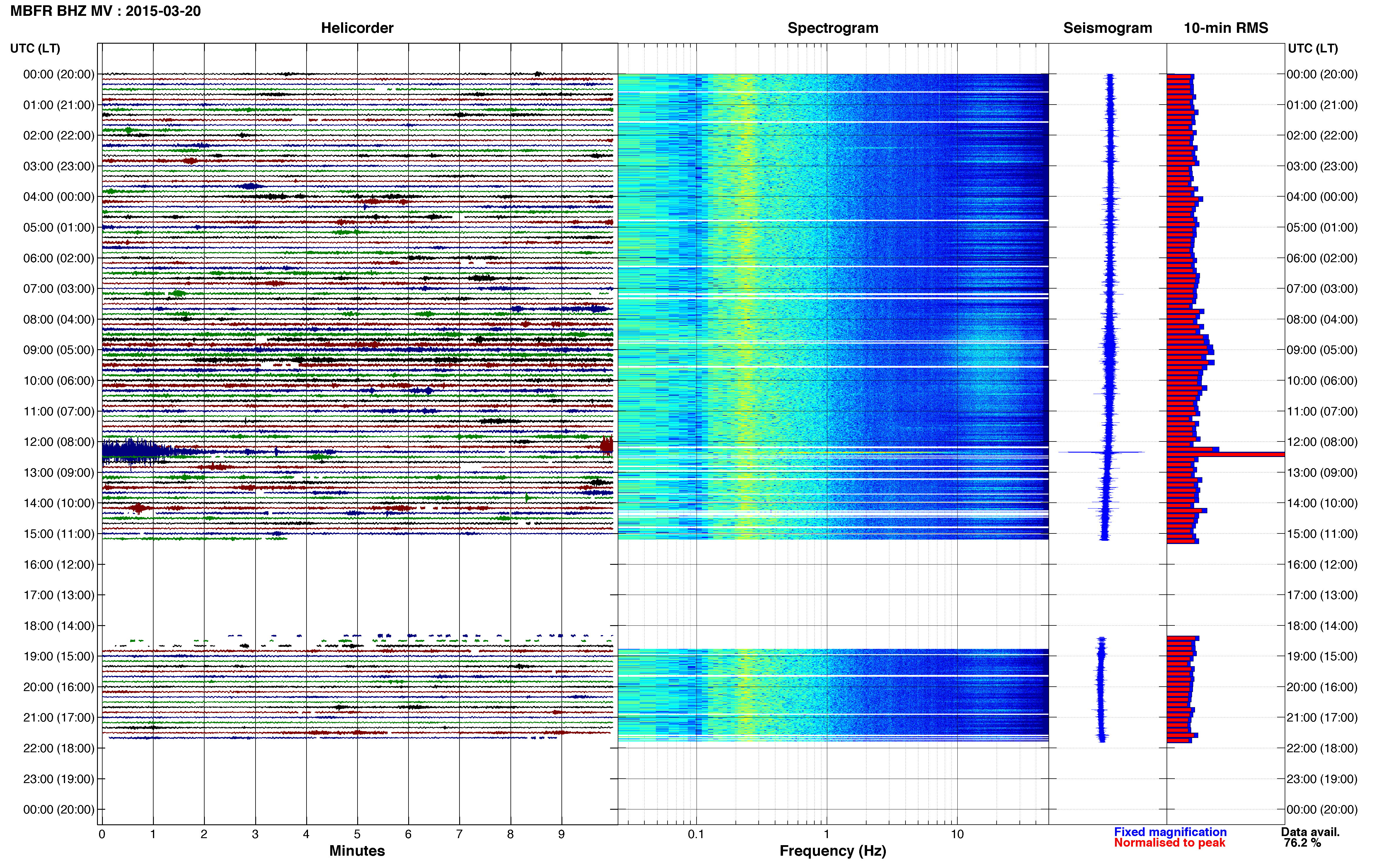
Task: Click '17:00 (13:00)' on the RMS time axis
Action: coord(1322,595)
